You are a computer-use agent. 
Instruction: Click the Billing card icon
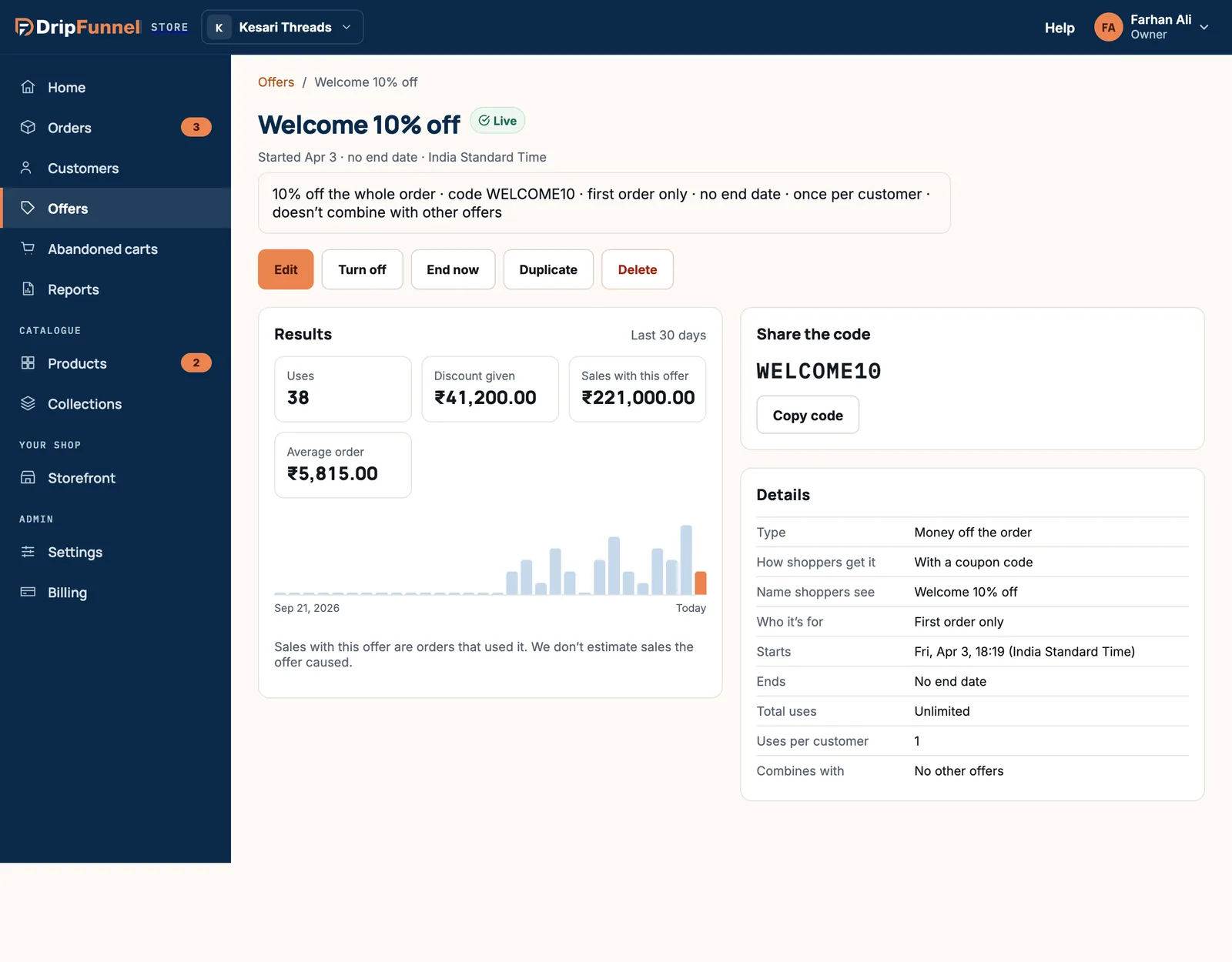(x=28, y=592)
